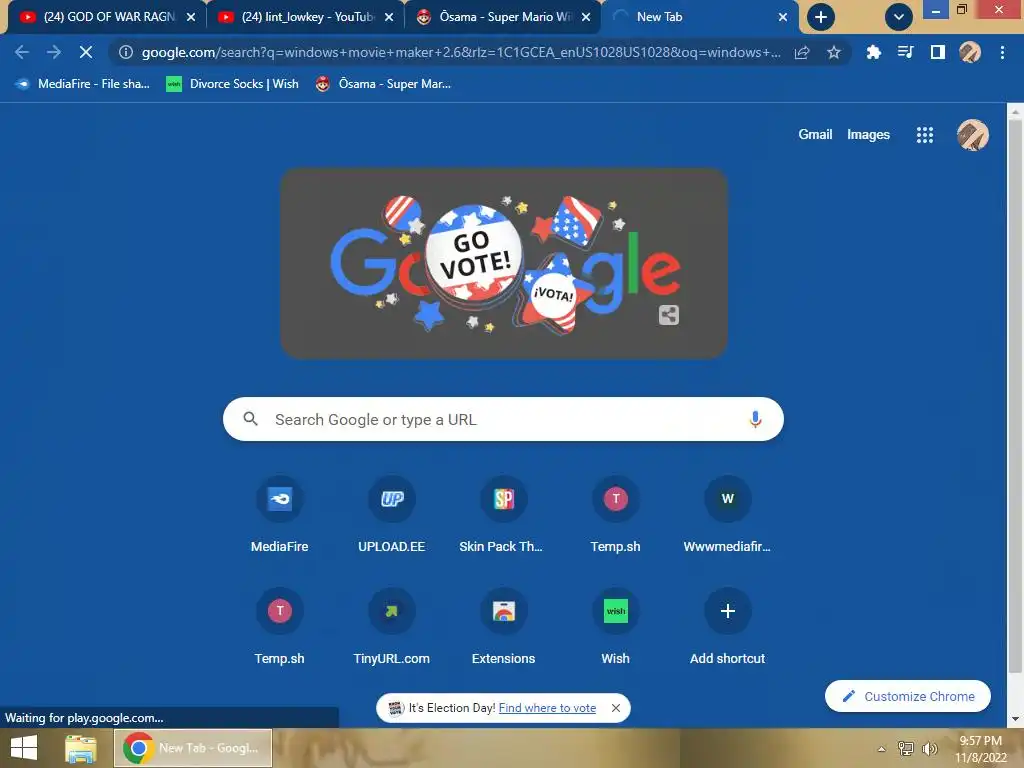Close the Osama Super Mario tab

point(586,17)
